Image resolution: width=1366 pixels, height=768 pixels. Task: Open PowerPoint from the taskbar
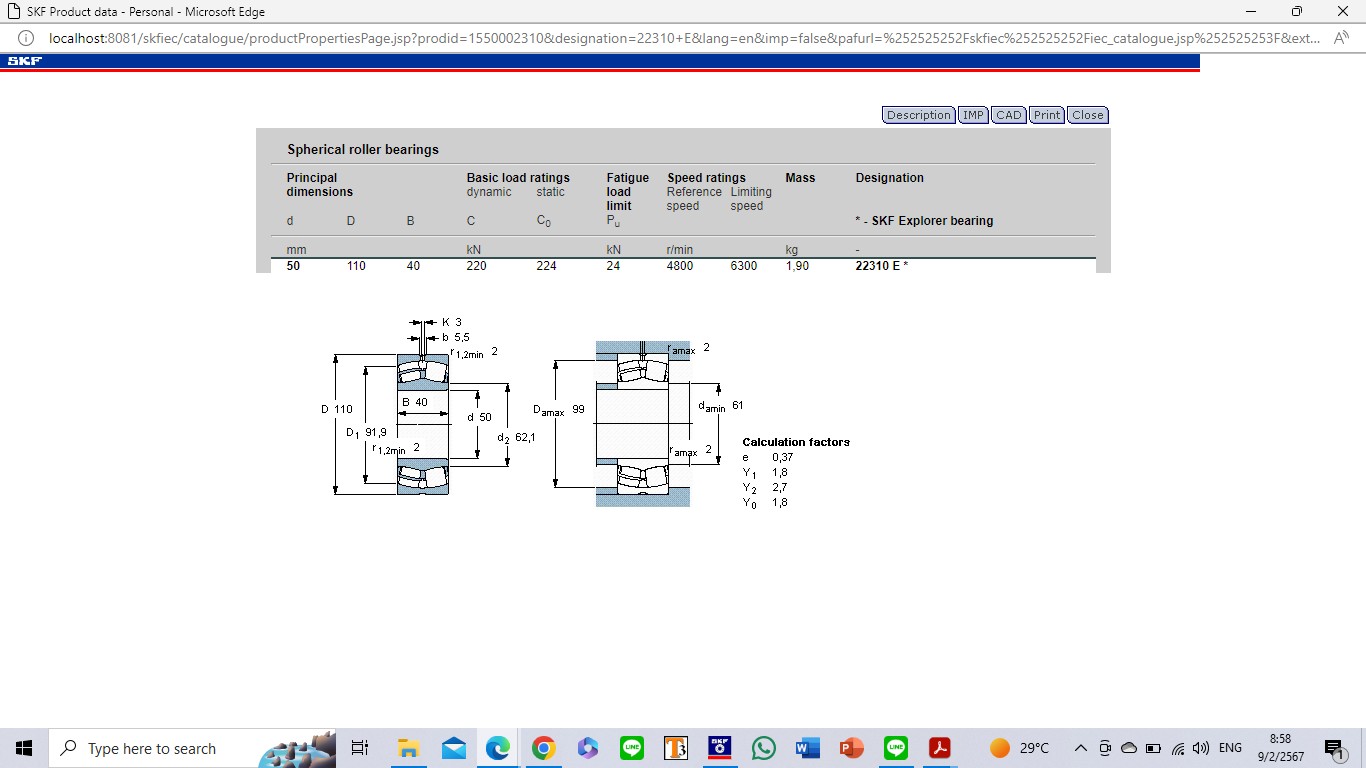coord(851,748)
